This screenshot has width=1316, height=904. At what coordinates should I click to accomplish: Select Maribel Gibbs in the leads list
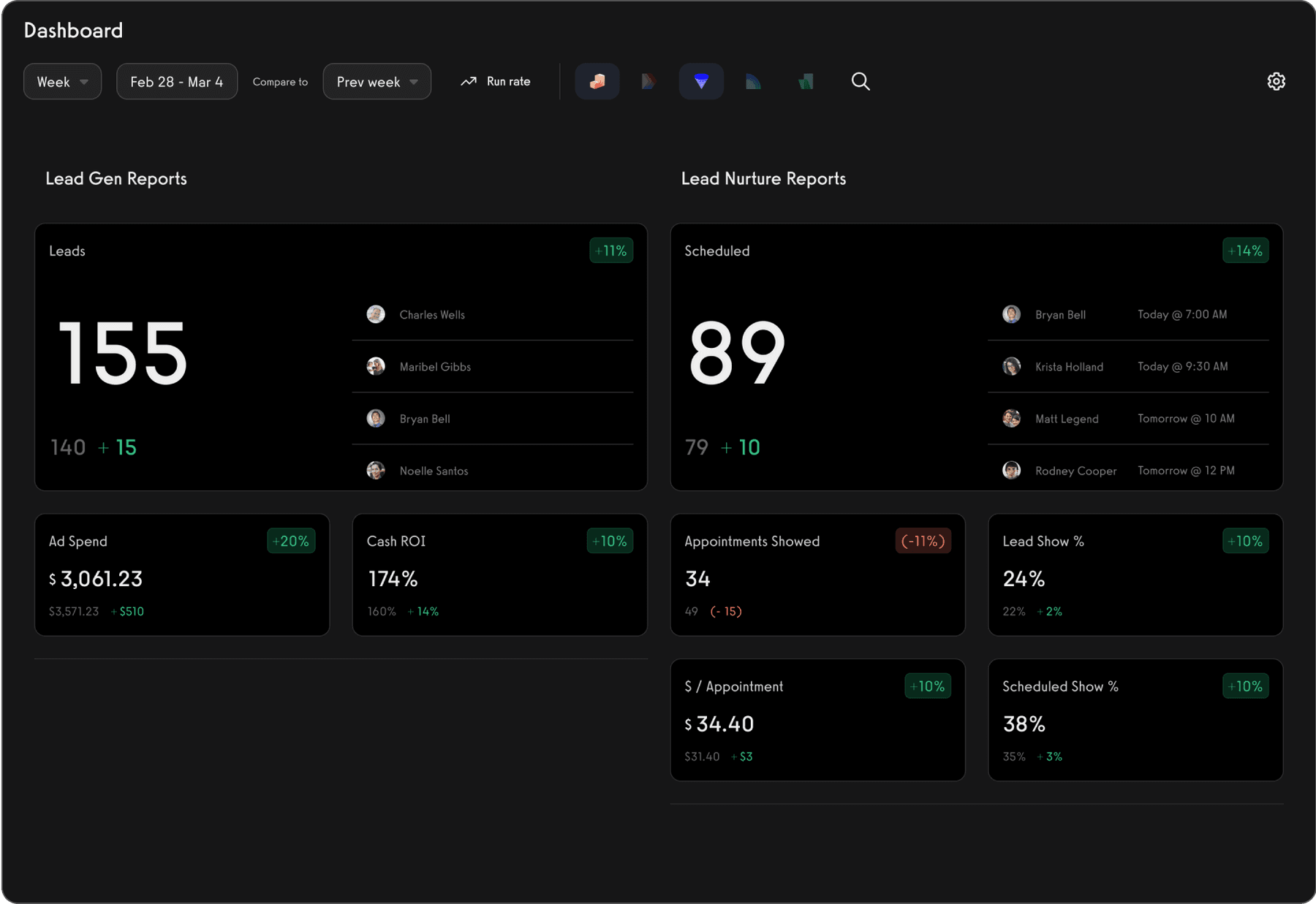(x=435, y=367)
